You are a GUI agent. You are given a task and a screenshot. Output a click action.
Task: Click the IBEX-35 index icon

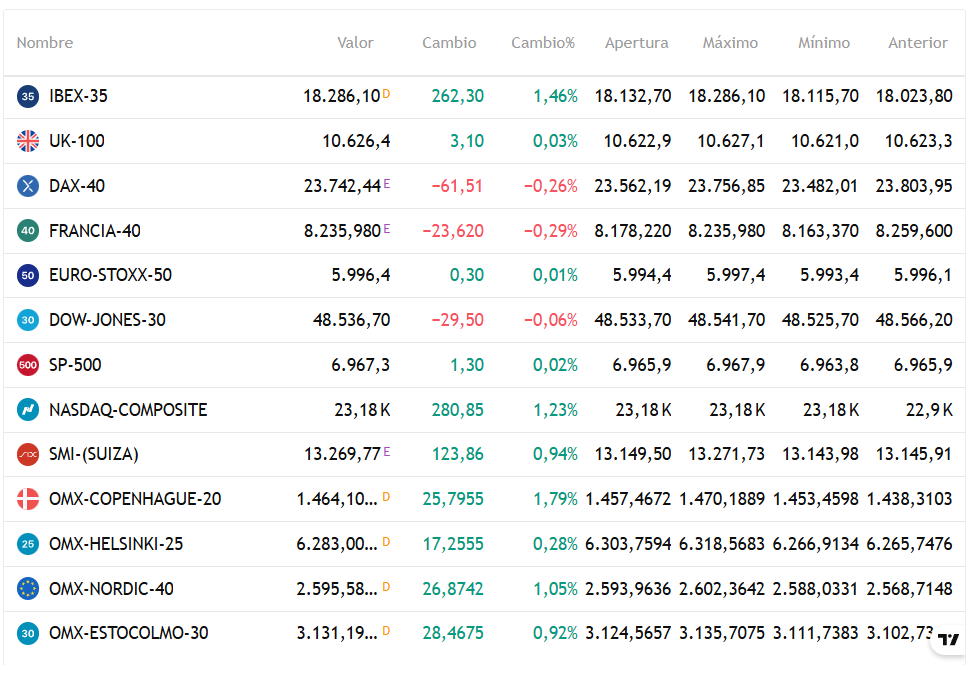pos(28,96)
